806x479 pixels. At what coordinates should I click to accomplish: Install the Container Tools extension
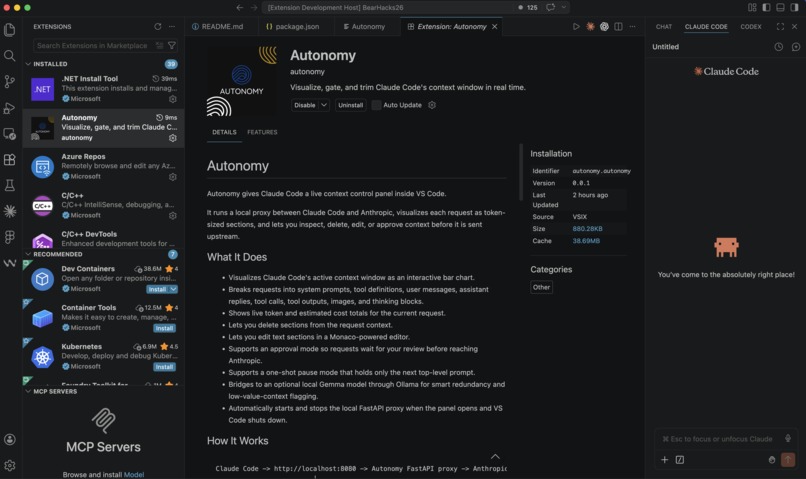pyautogui.click(x=164, y=328)
